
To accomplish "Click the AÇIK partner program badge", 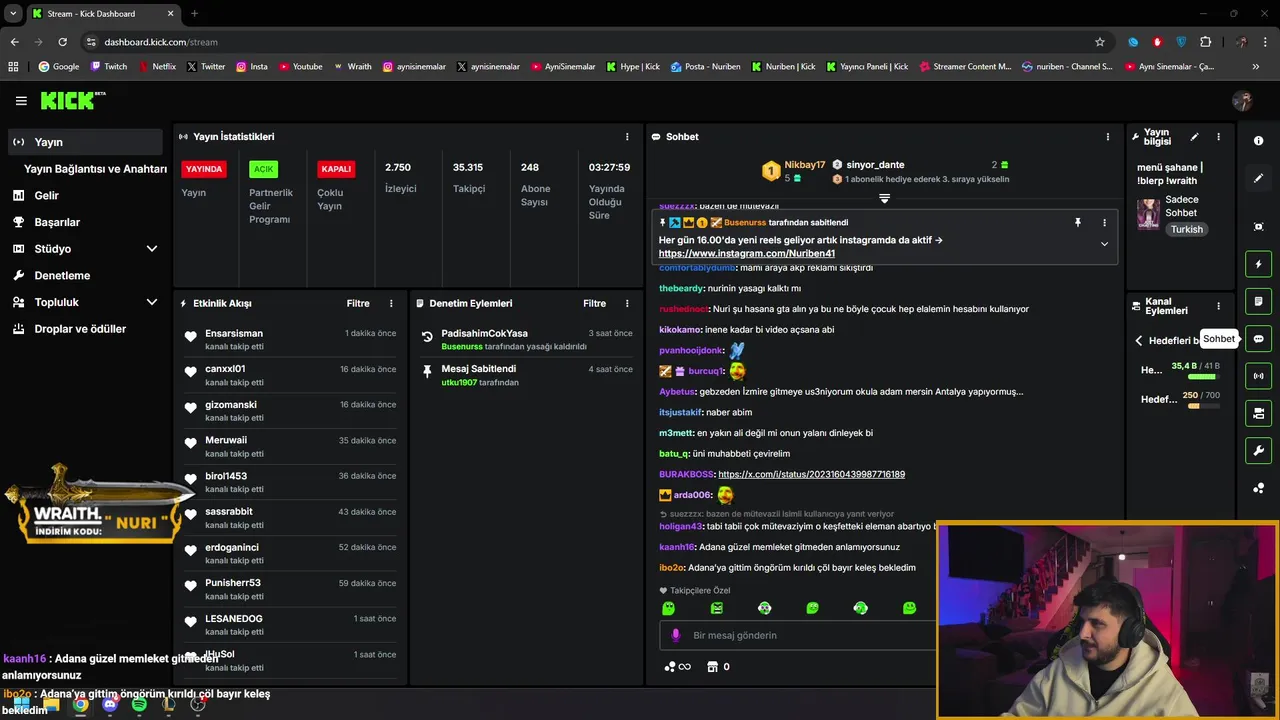I will coord(263,169).
